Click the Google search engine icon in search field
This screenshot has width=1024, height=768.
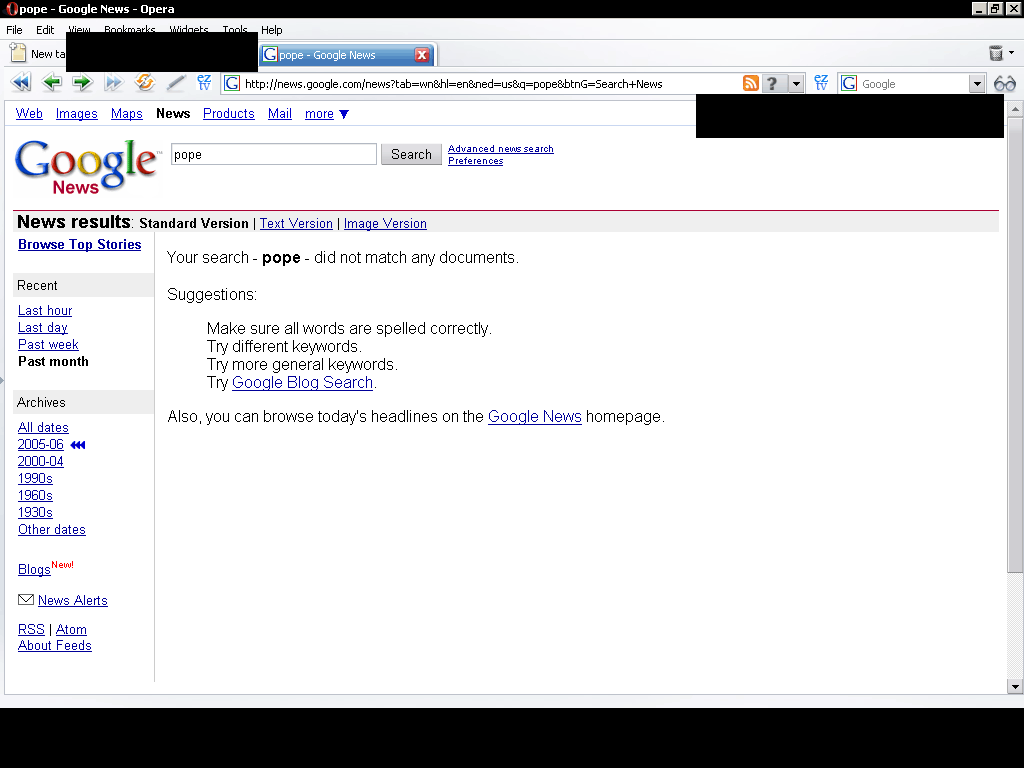tap(849, 84)
